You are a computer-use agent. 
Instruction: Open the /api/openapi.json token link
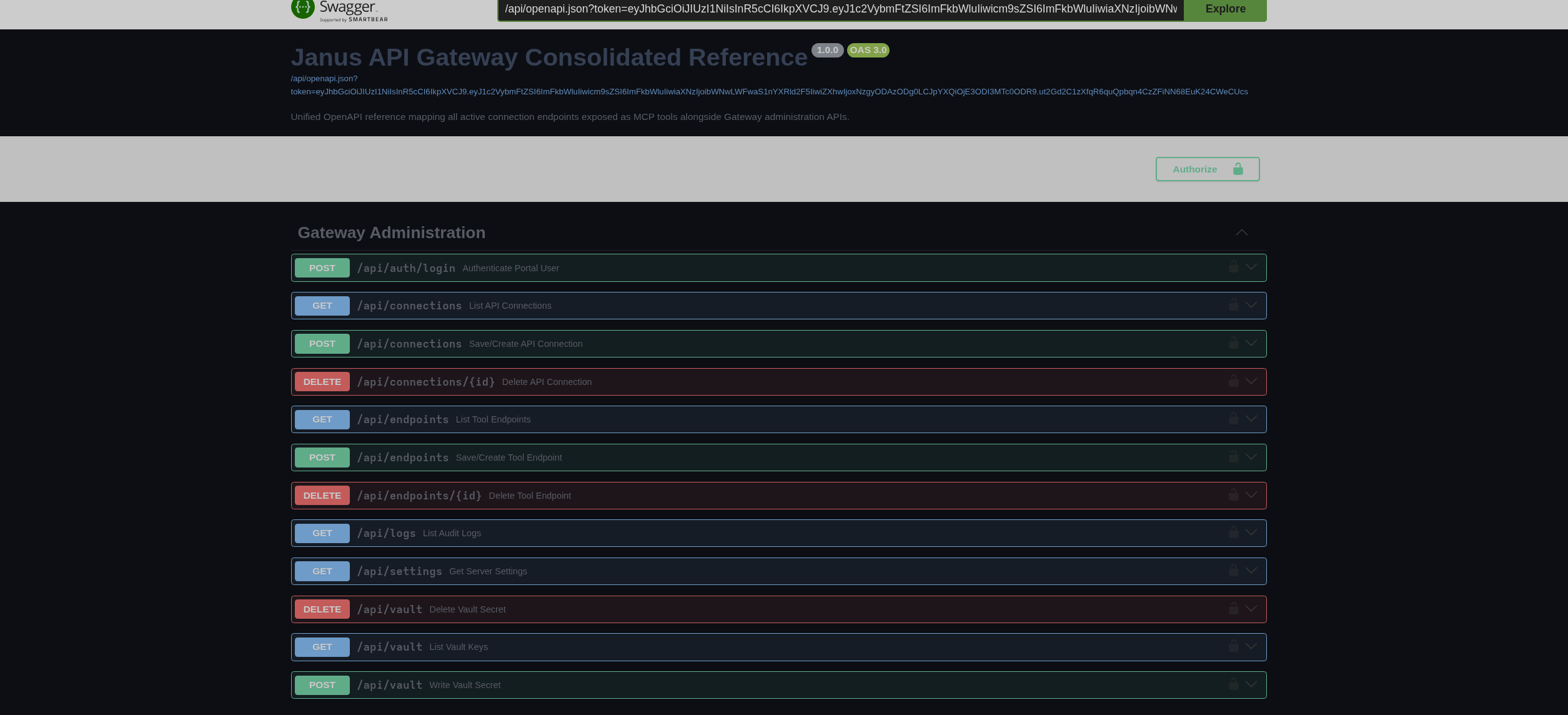pyautogui.click(x=769, y=85)
